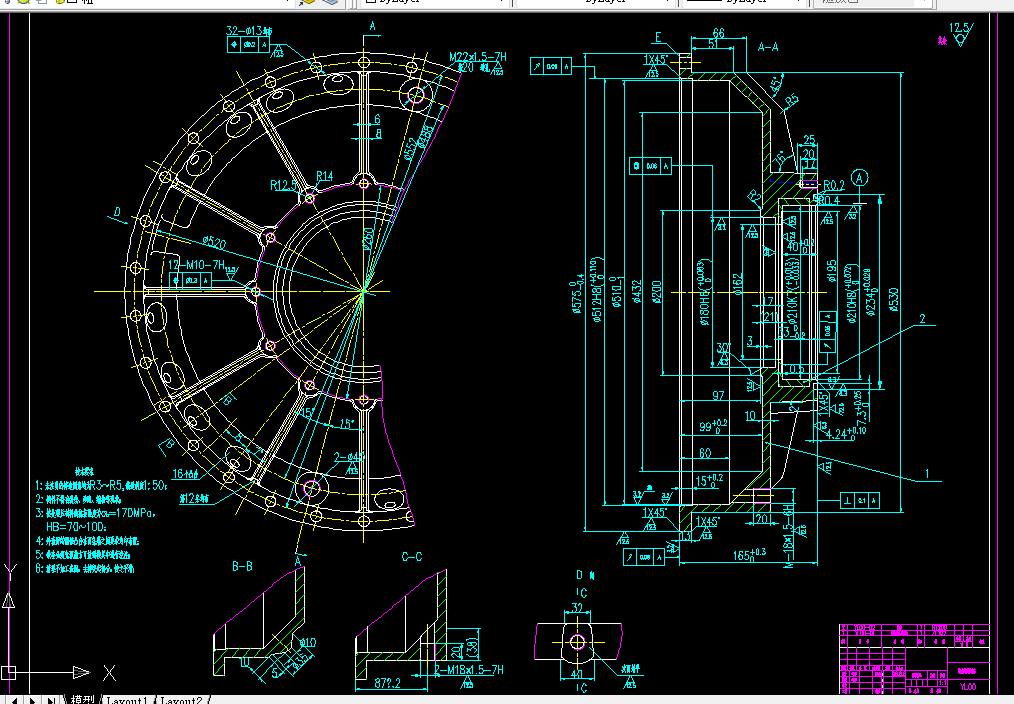Viewport: 1014px width, 704px height.
Task: Select the B-B section view label
Action: tap(242, 567)
